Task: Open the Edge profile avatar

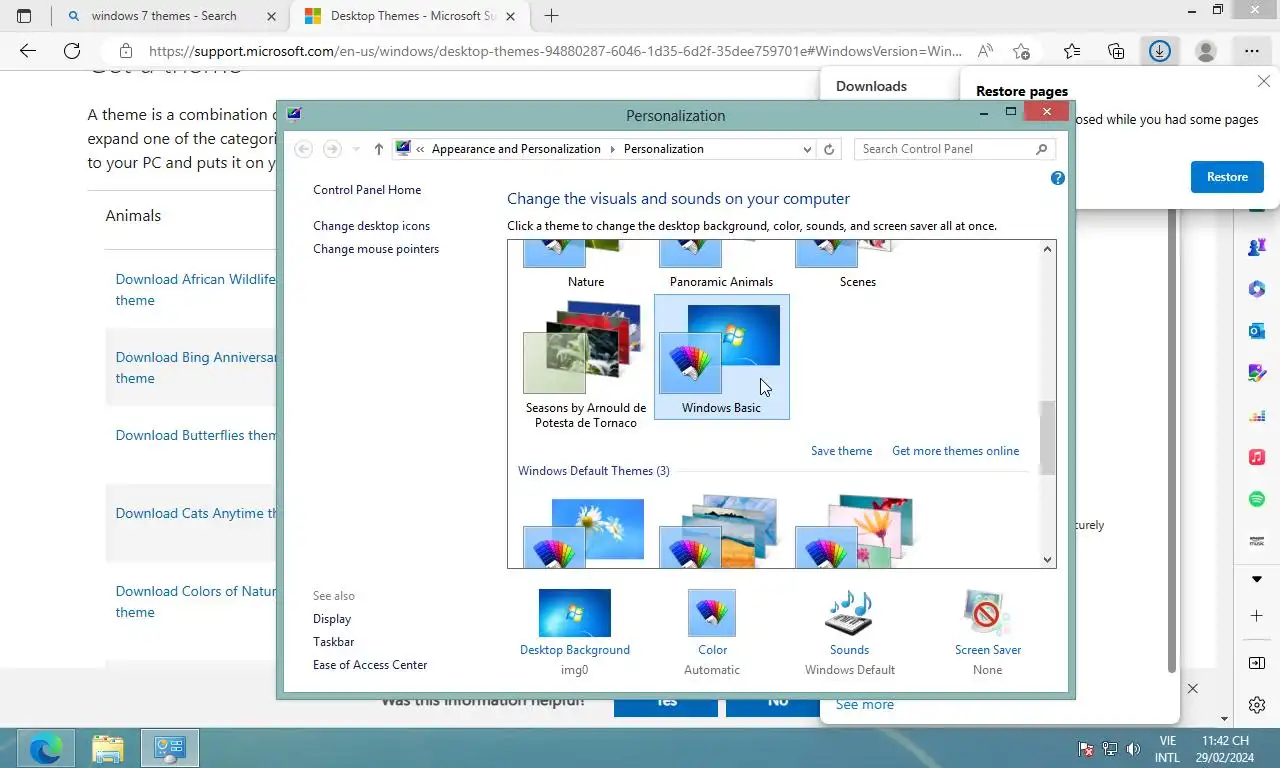Action: point(1206,51)
